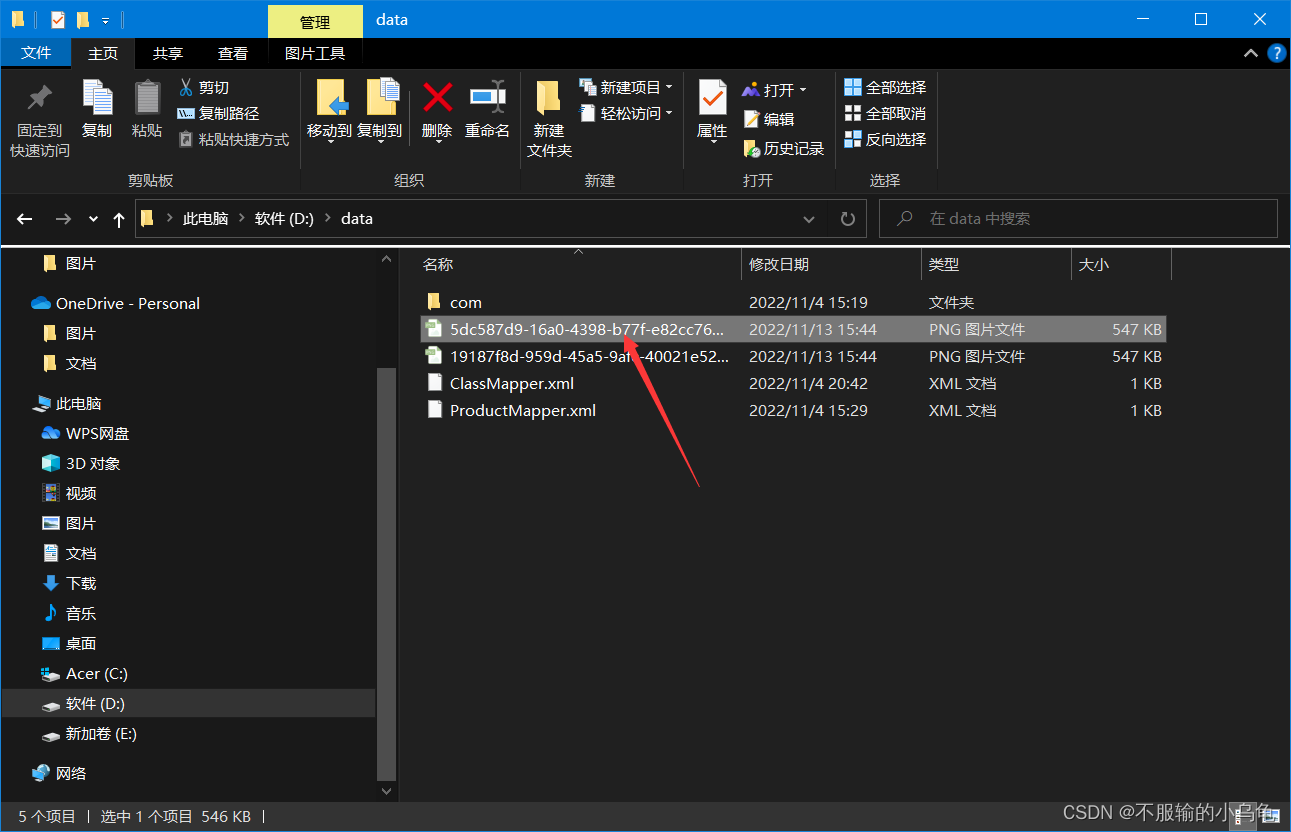Select PNG file starting with 19187f8d
1291x832 pixels.
click(x=792, y=356)
